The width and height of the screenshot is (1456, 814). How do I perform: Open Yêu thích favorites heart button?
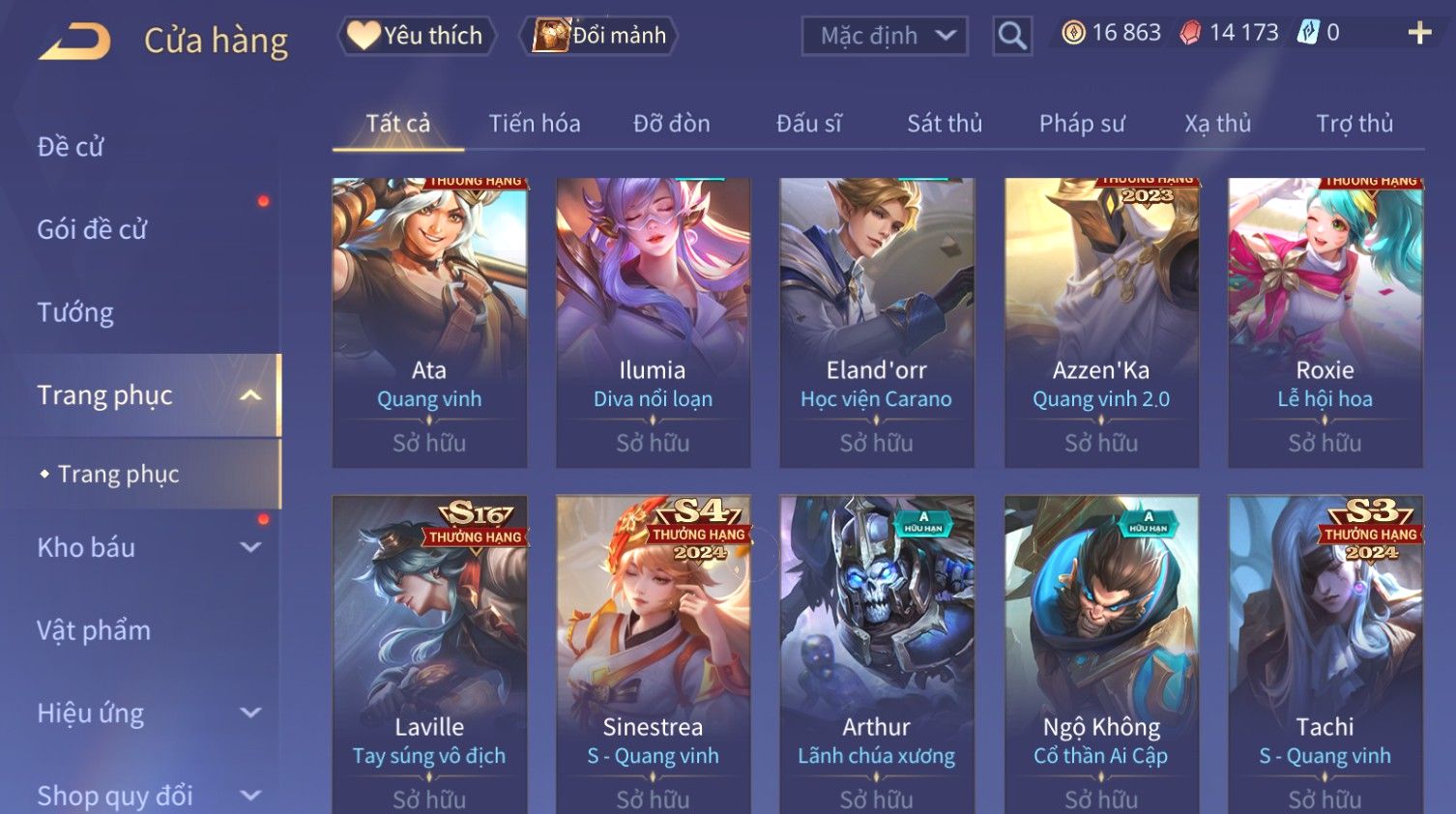(x=416, y=36)
